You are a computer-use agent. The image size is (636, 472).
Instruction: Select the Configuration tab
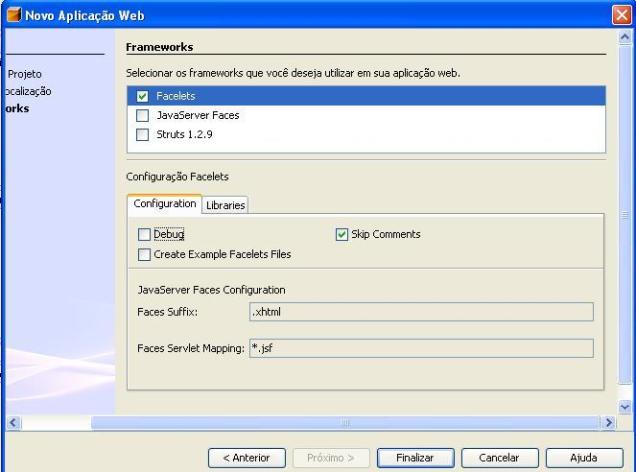click(x=164, y=203)
